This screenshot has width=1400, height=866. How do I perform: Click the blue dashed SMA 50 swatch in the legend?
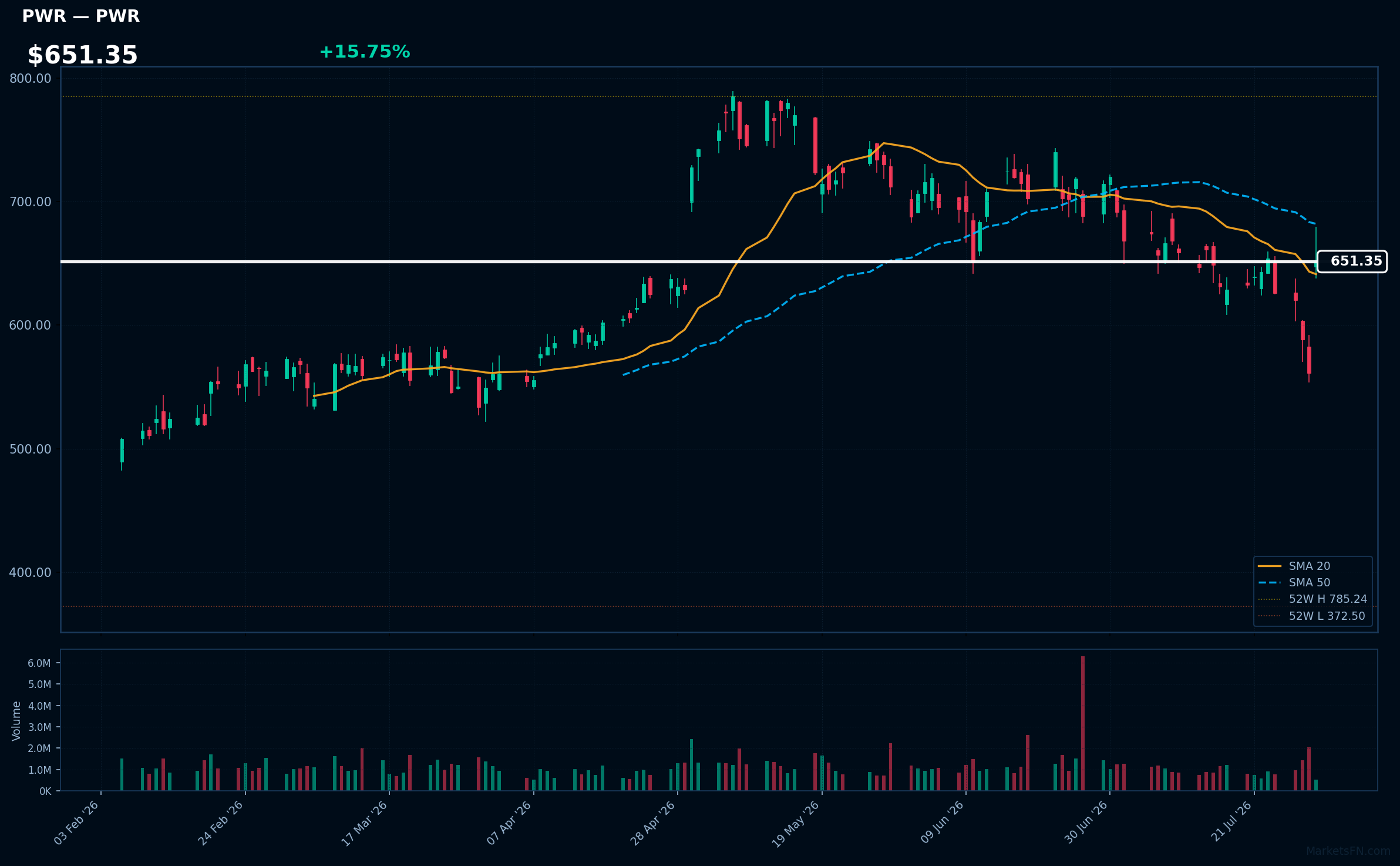[1270, 583]
